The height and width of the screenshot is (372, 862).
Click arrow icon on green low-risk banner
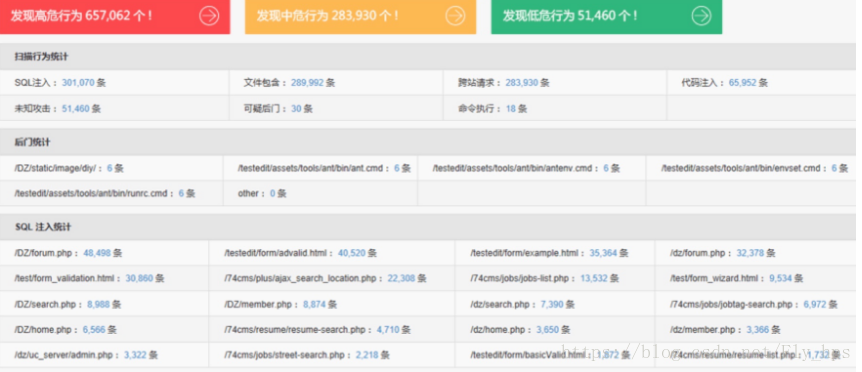tap(701, 16)
